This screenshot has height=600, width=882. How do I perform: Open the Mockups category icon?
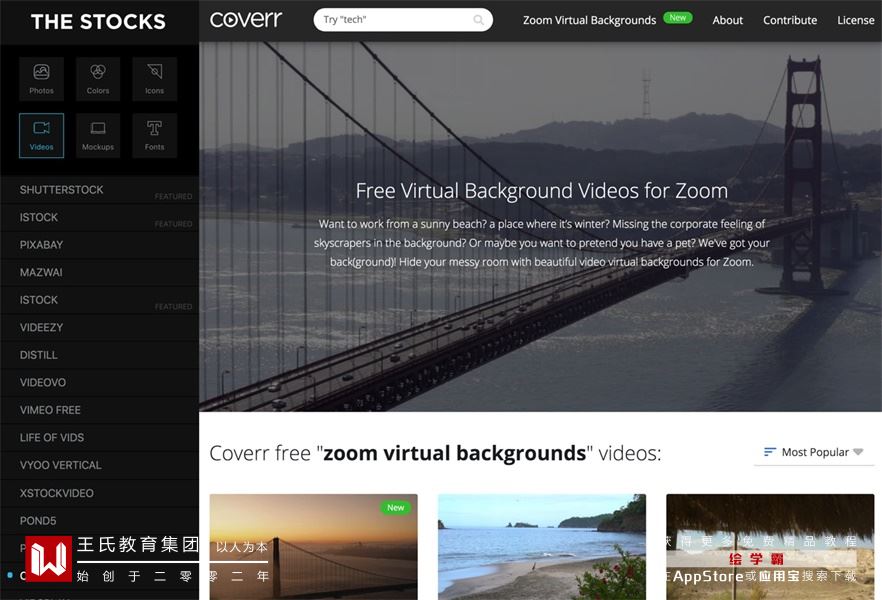[x=98, y=136]
